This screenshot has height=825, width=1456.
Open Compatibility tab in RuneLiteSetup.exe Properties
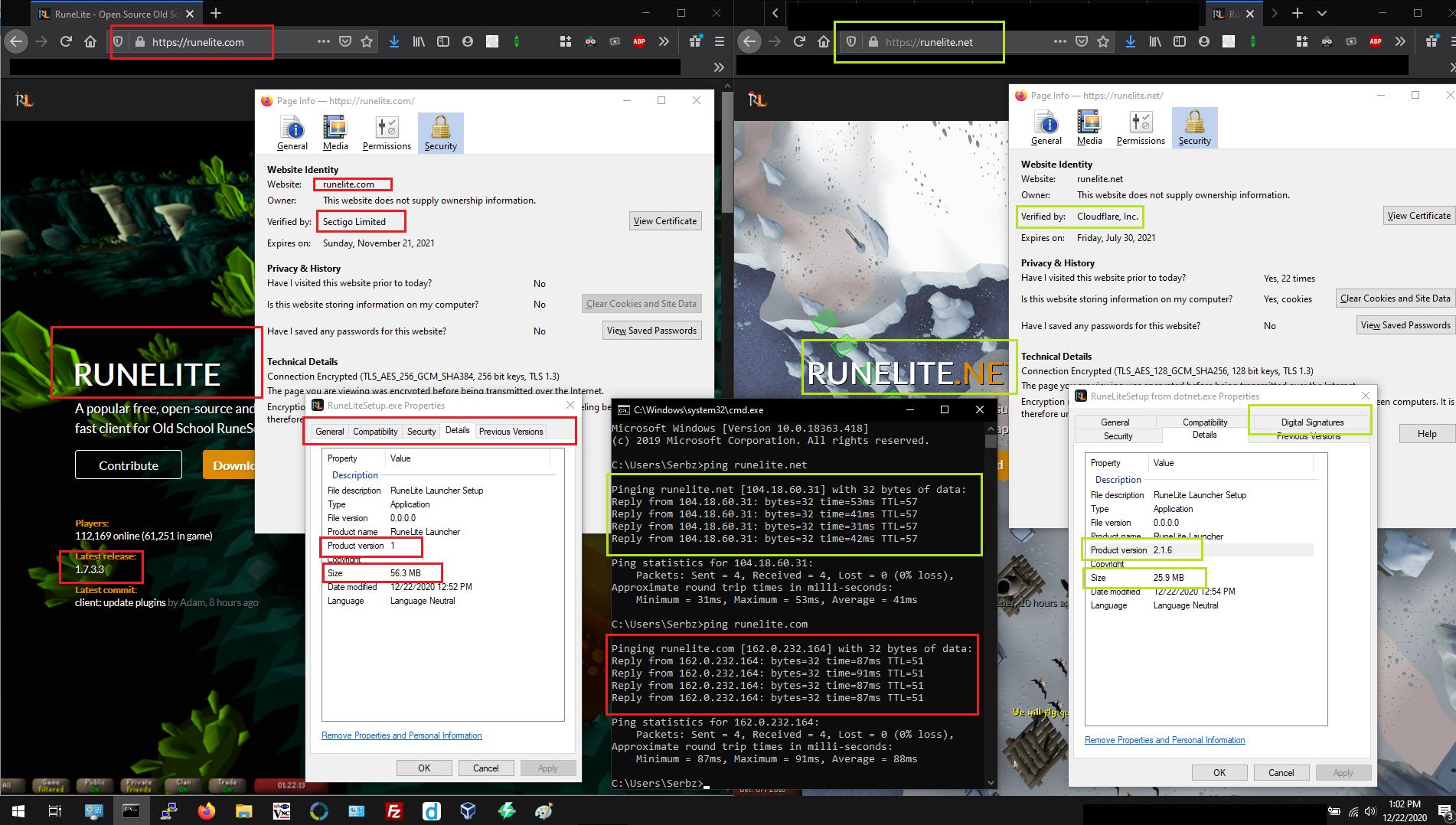[375, 432]
